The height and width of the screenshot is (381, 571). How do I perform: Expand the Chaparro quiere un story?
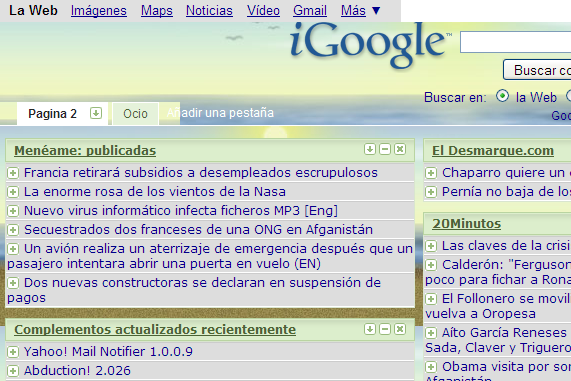[431, 173]
